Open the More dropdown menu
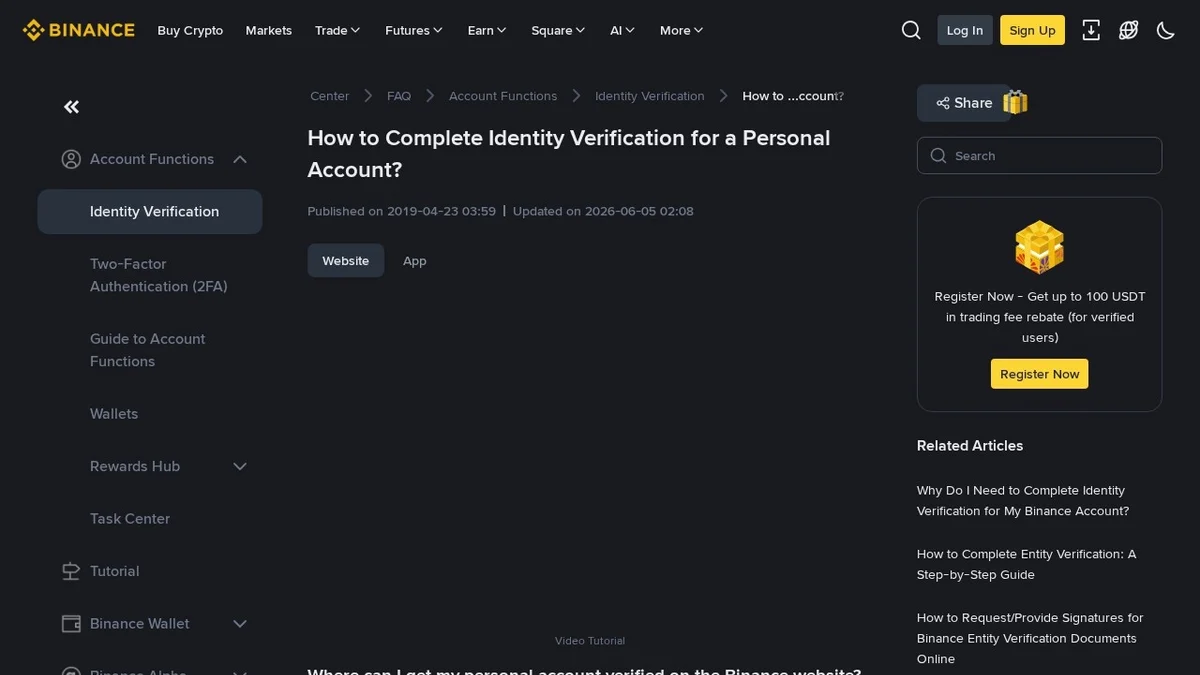1200x675 pixels. click(681, 30)
